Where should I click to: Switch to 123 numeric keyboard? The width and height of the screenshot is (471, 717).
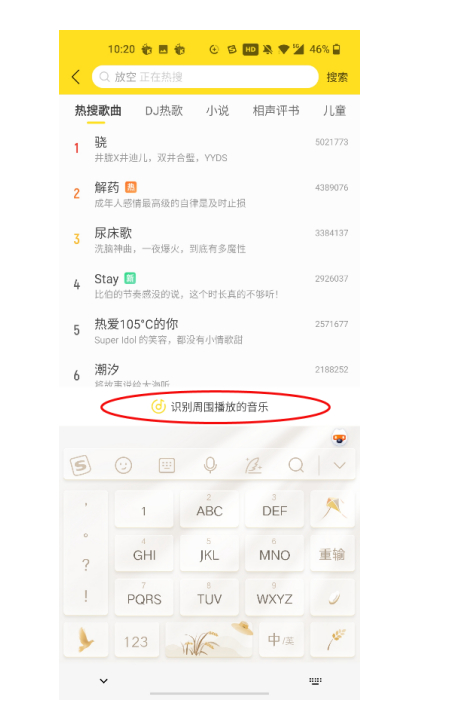point(136,642)
